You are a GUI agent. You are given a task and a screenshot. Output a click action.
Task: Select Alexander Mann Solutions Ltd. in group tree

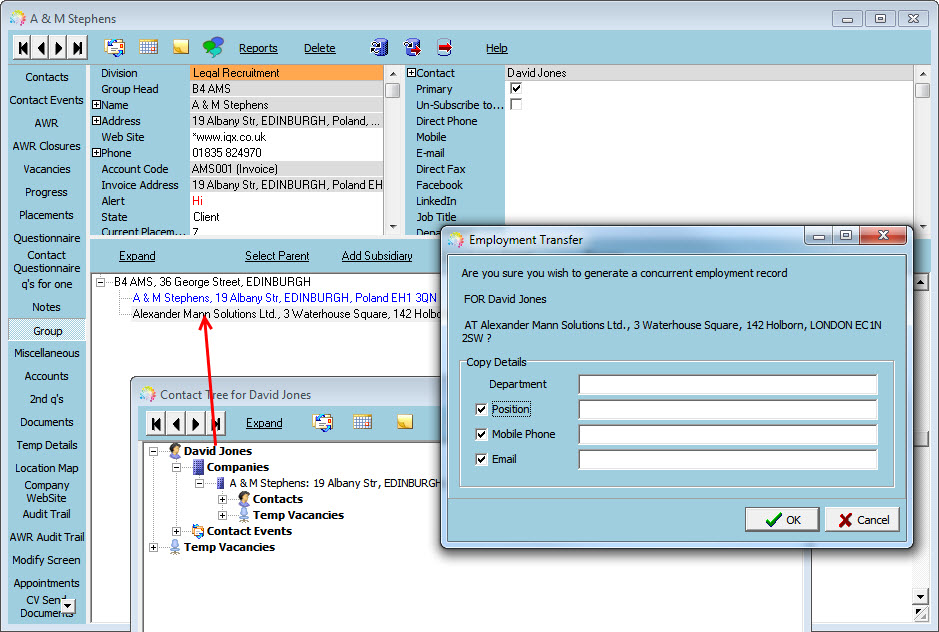286,314
